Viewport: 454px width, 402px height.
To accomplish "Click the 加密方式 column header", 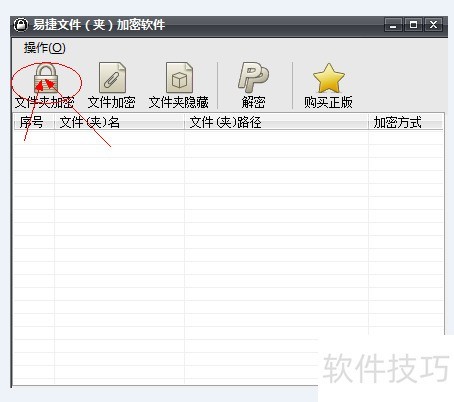I will click(406, 122).
